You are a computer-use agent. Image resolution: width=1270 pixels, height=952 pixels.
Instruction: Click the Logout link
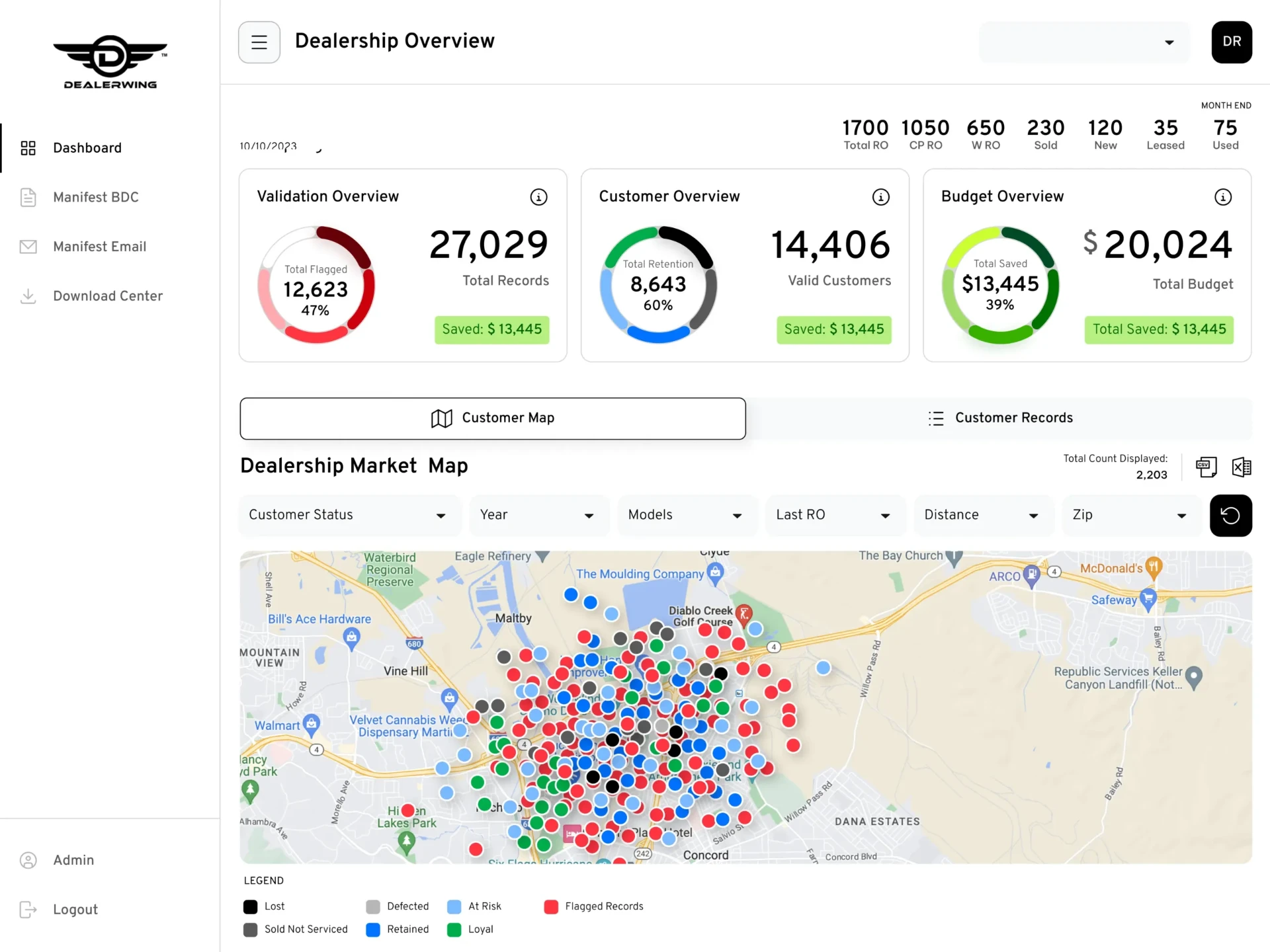coord(75,910)
